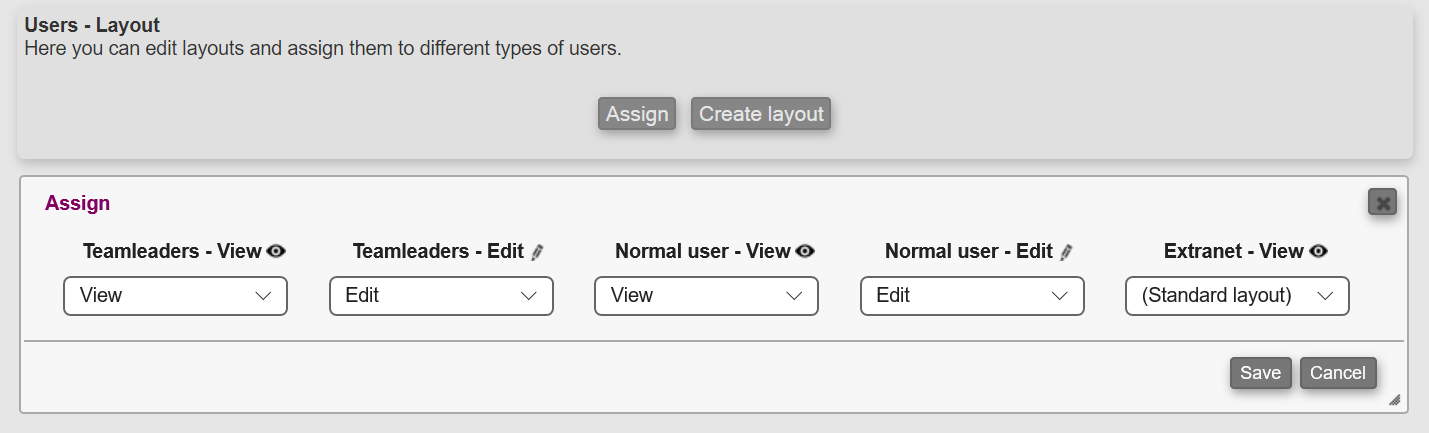Click the Normal user - Edit column label
The height and width of the screenshot is (433, 1429).
coord(968,252)
